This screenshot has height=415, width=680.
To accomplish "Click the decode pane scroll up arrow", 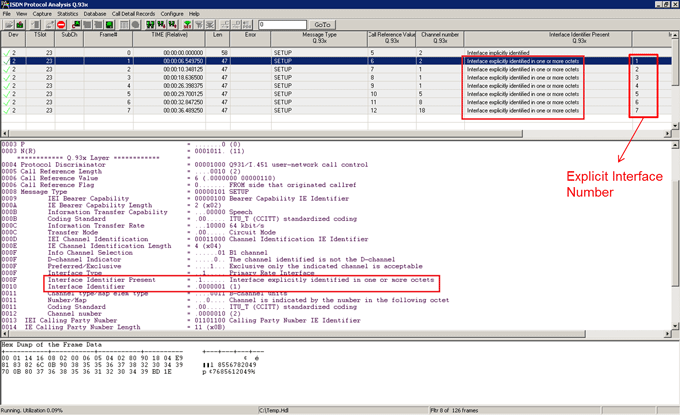I will (x=675, y=145).
